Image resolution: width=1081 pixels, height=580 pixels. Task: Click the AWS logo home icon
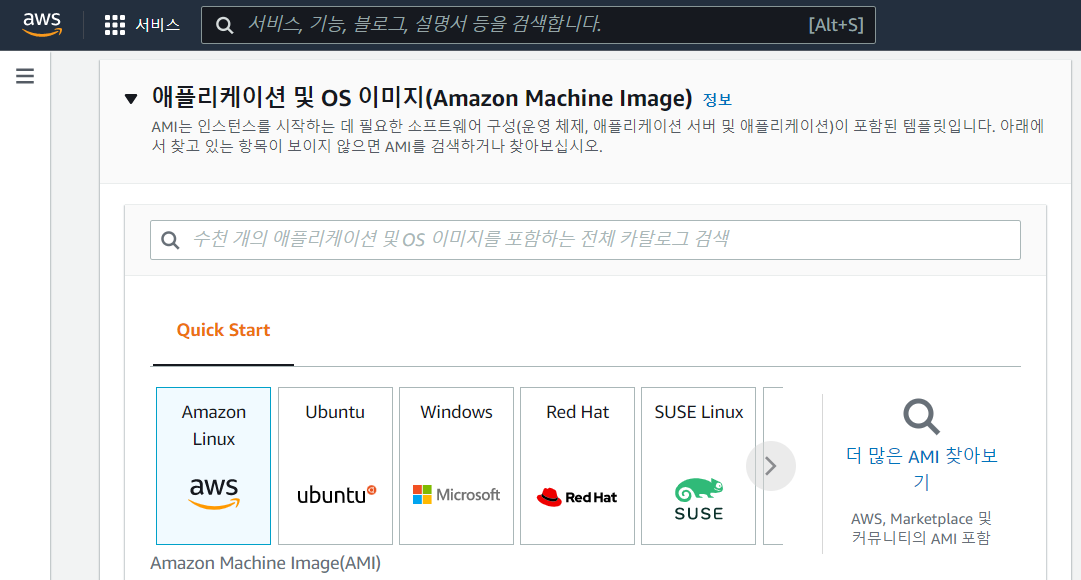pyautogui.click(x=42, y=24)
